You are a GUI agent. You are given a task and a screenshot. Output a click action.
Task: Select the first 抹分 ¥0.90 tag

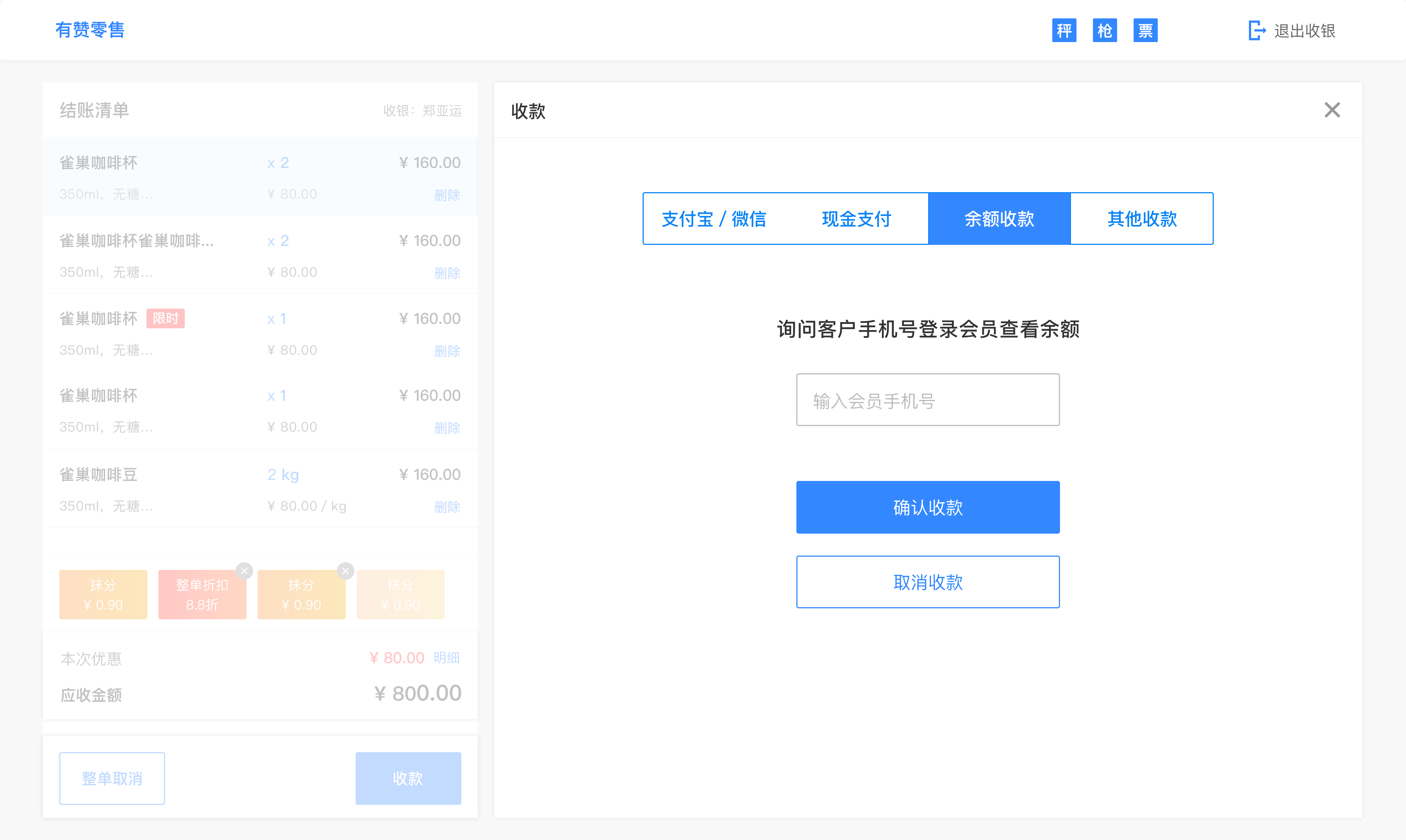click(103, 594)
